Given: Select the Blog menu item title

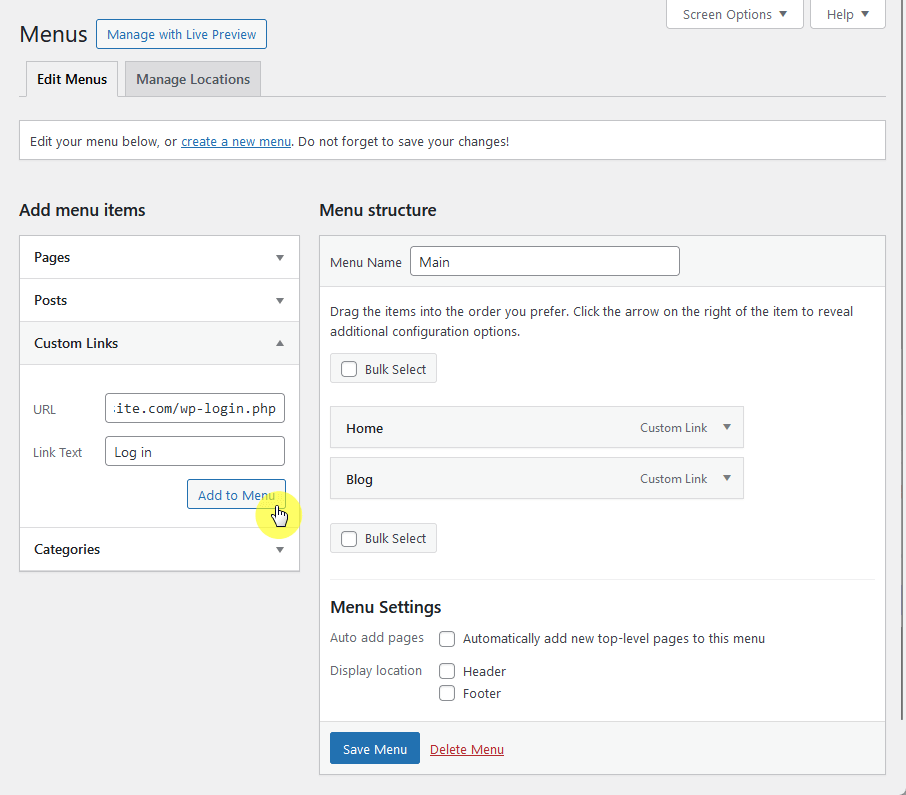Looking at the screenshot, I should click(x=359, y=480).
